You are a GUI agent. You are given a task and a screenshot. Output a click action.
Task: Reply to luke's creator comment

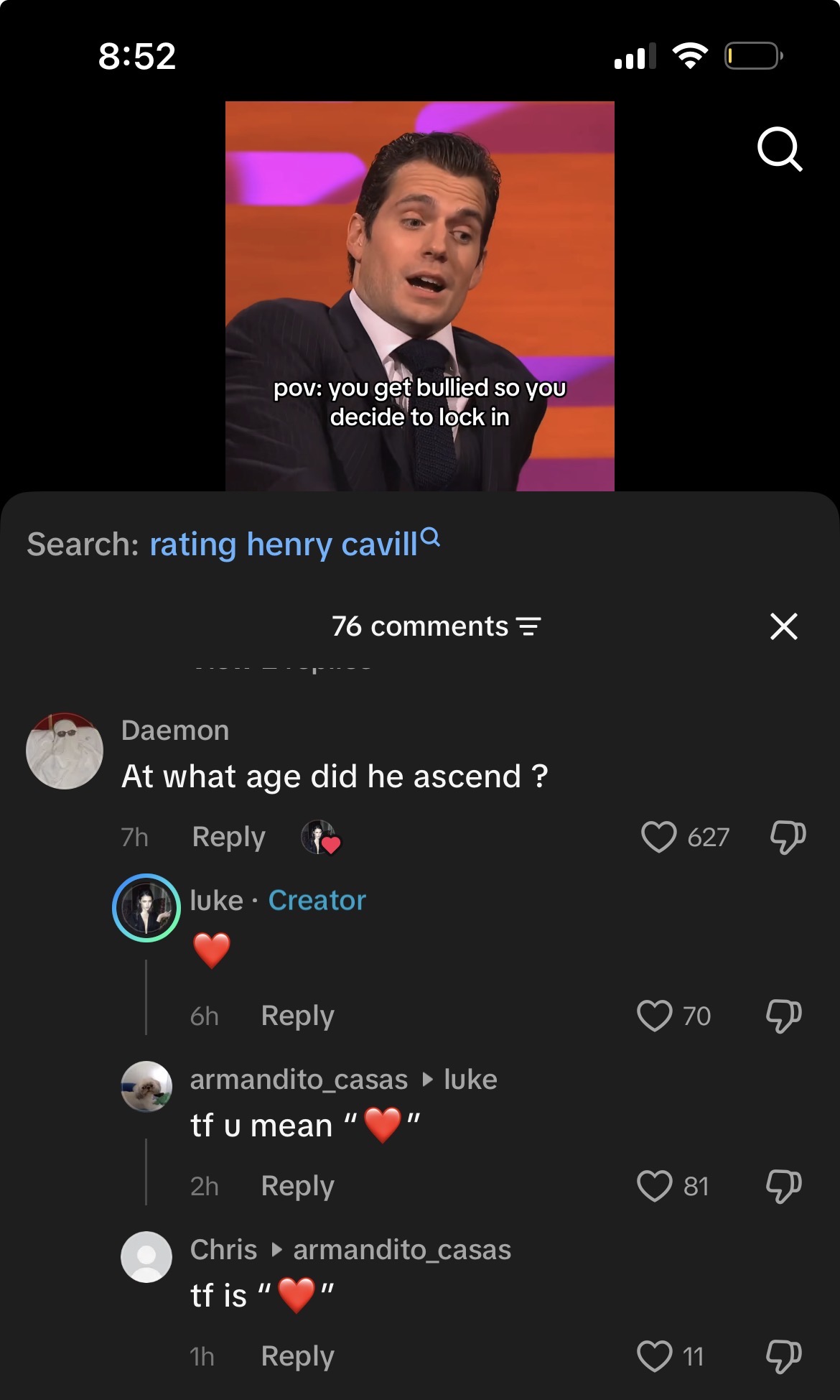[297, 1016]
